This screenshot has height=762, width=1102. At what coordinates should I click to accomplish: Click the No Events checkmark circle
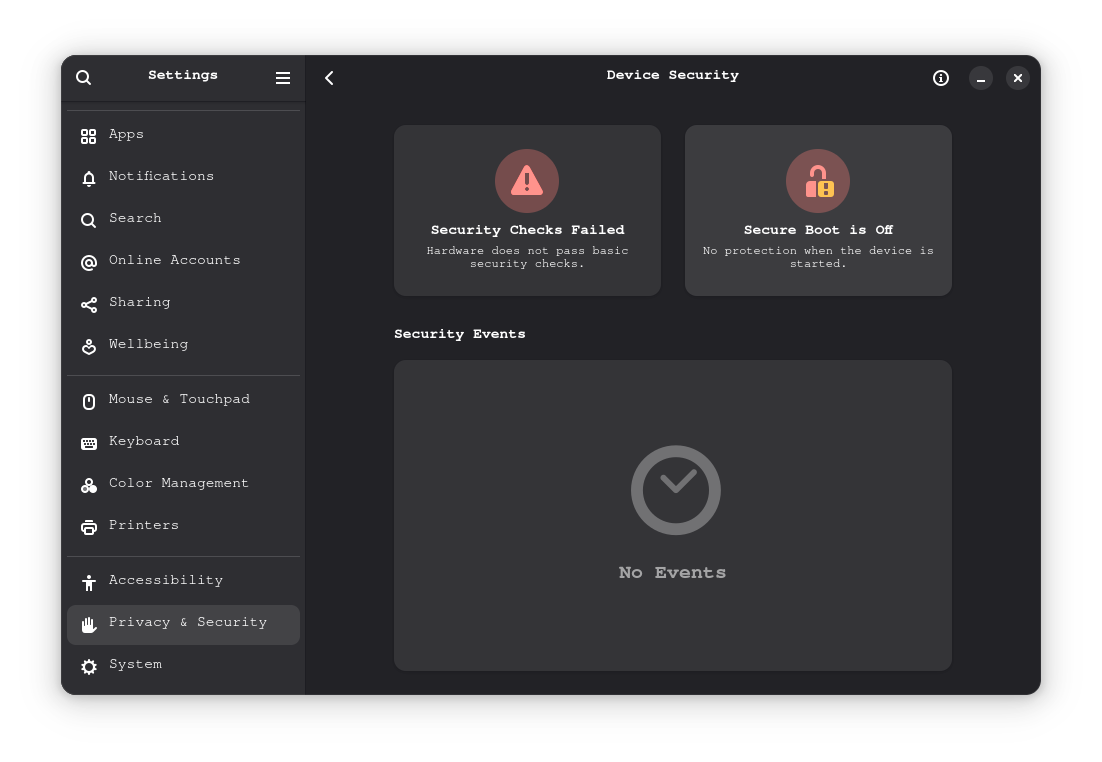click(x=675, y=490)
